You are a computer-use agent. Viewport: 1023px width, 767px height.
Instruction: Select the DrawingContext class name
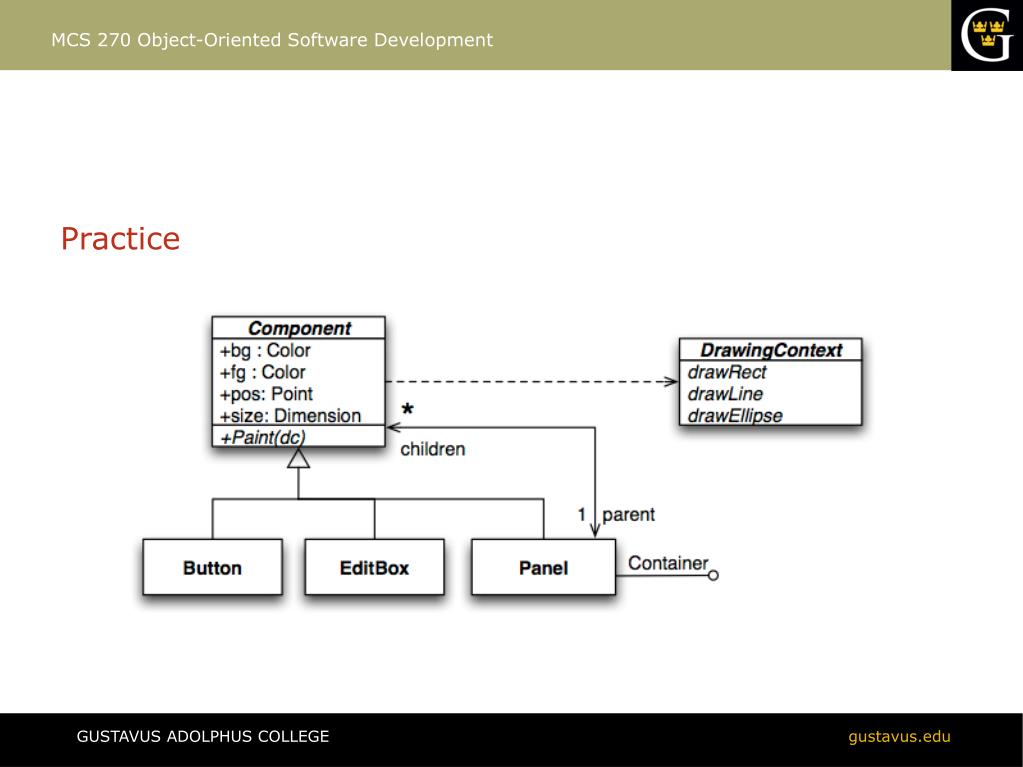point(771,350)
